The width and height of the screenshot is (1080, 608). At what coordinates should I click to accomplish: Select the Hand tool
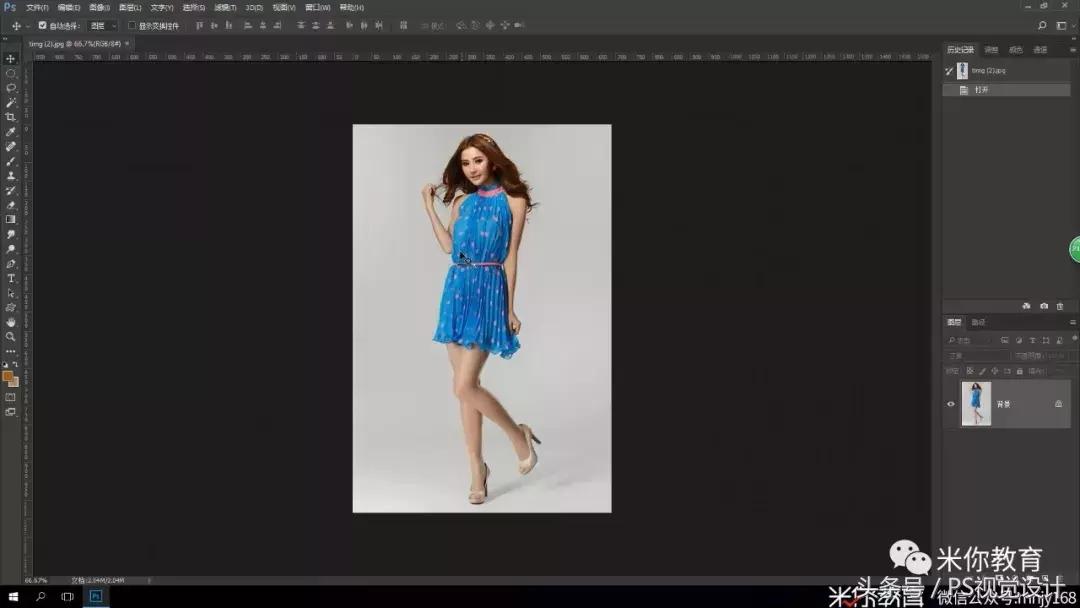tap(11, 322)
